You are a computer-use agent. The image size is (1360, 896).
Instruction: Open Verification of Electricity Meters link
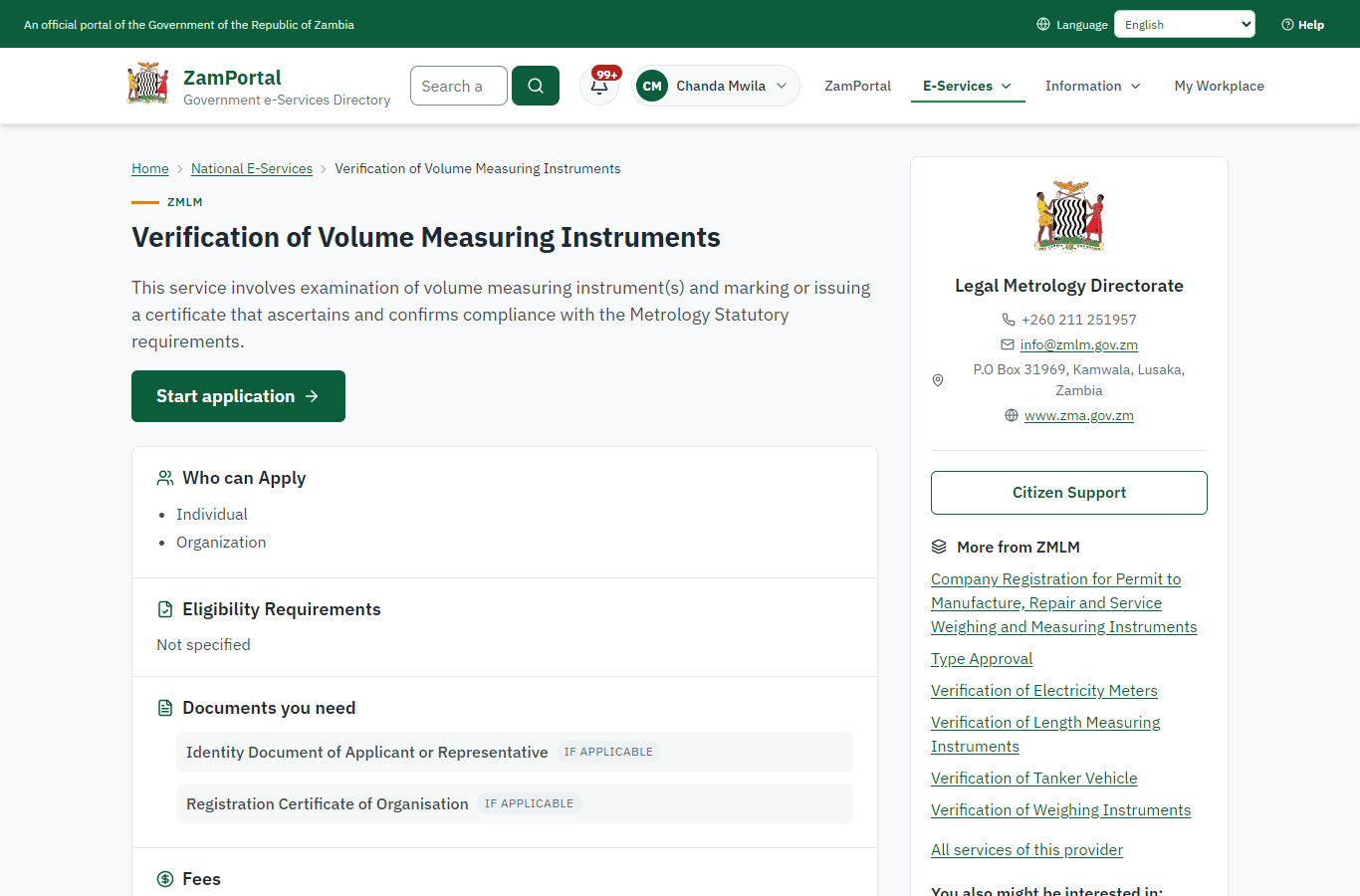pyautogui.click(x=1044, y=690)
